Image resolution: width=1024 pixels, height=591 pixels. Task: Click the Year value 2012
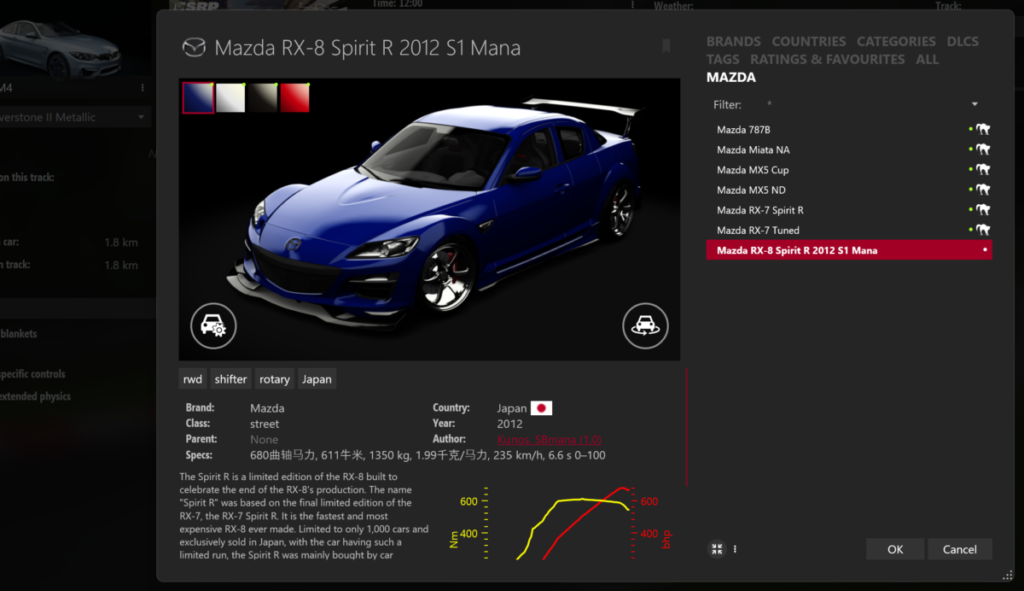[509, 424]
